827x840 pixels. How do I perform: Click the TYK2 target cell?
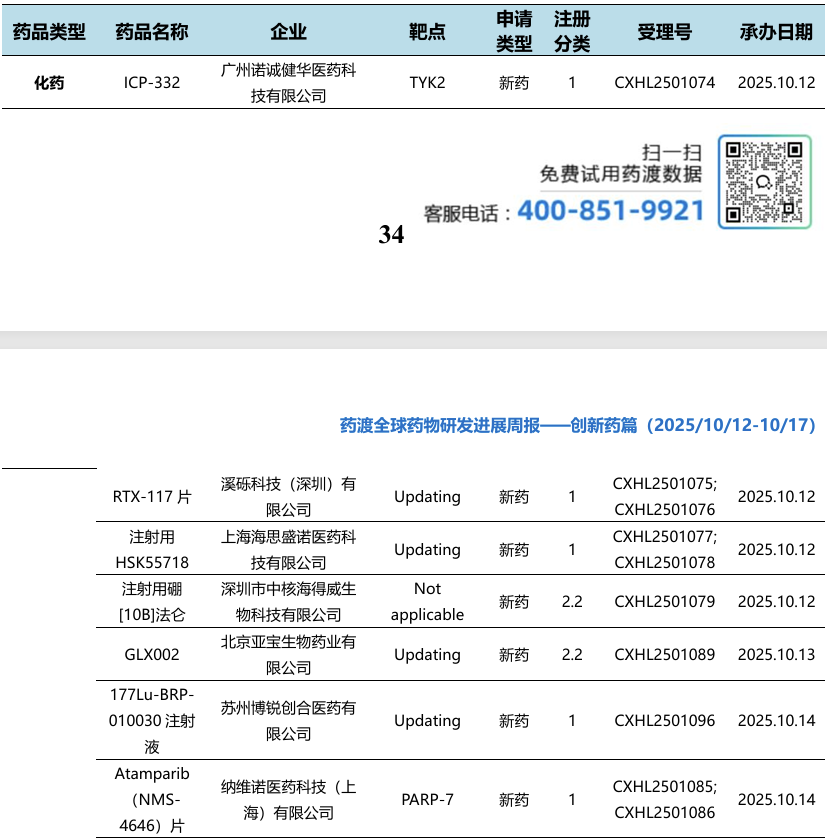coord(427,83)
